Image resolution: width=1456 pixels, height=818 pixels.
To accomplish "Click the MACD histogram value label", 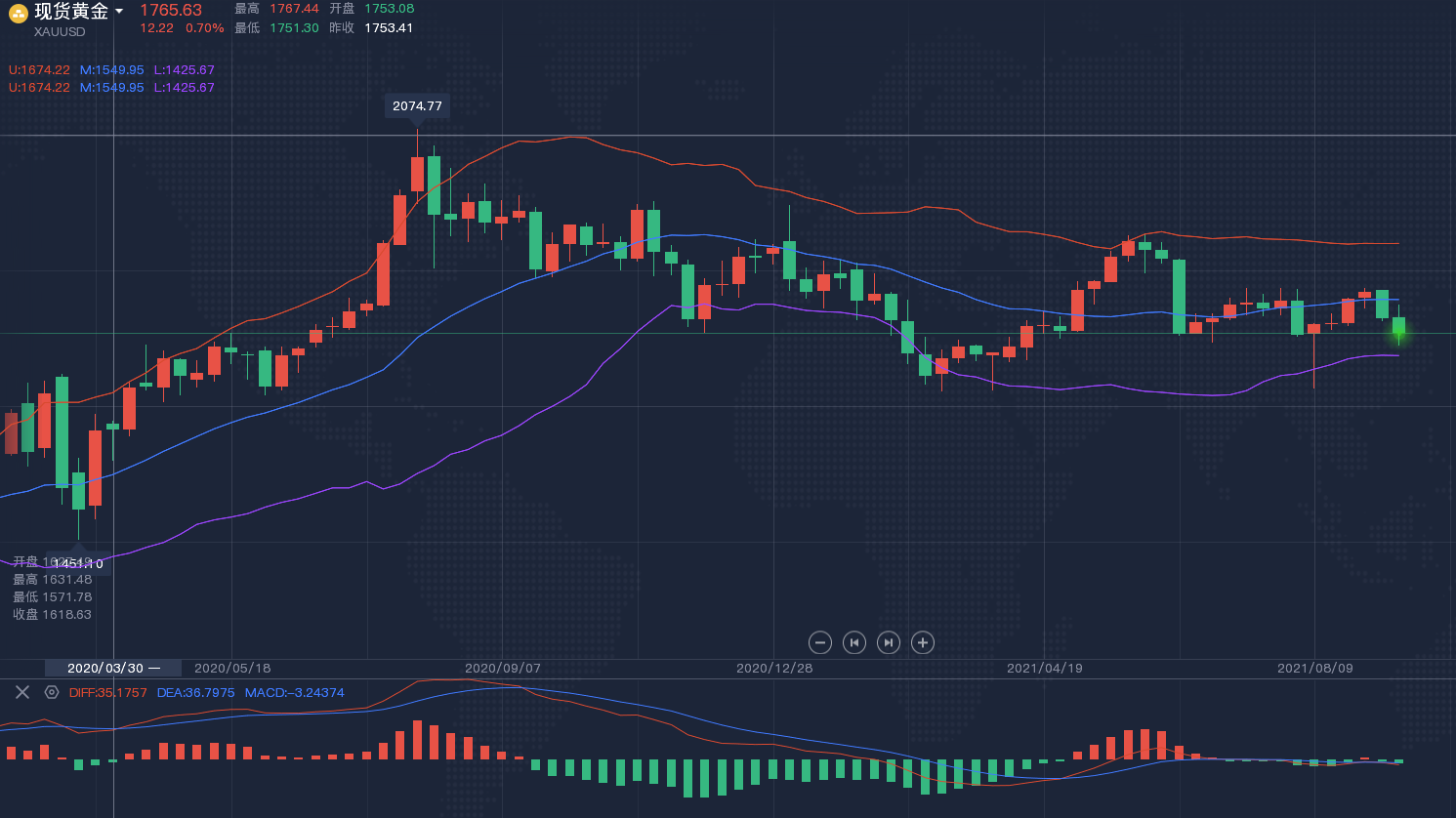I will tap(294, 692).
